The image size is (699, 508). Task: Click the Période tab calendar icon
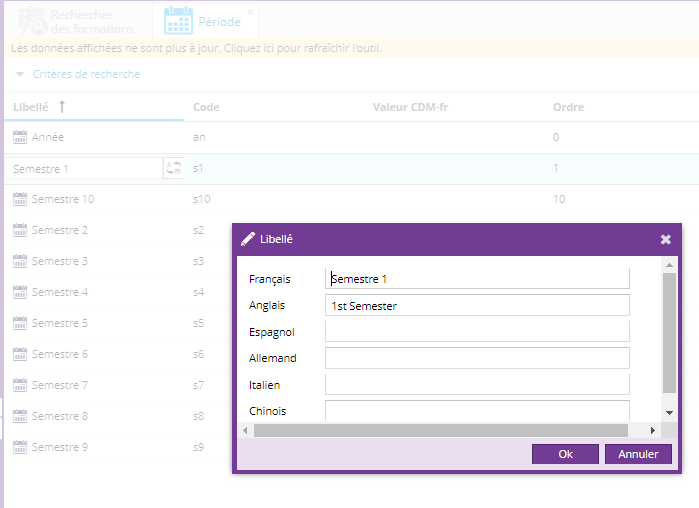[x=178, y=21]
